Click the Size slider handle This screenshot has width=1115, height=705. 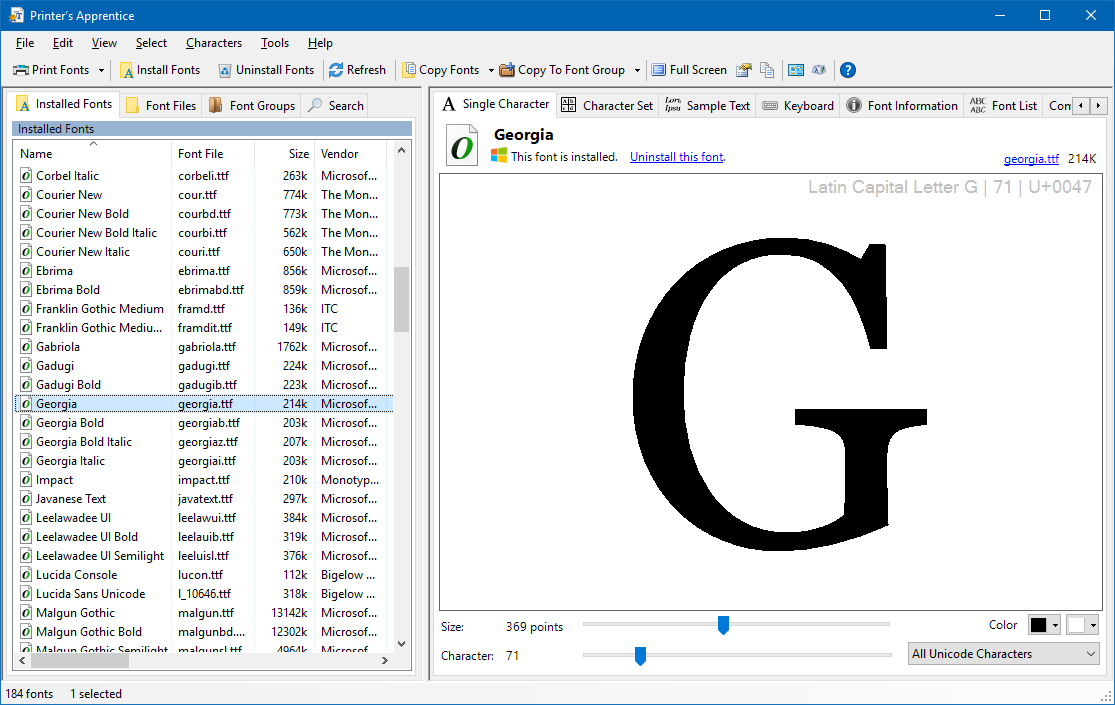[x=723, y=625]
